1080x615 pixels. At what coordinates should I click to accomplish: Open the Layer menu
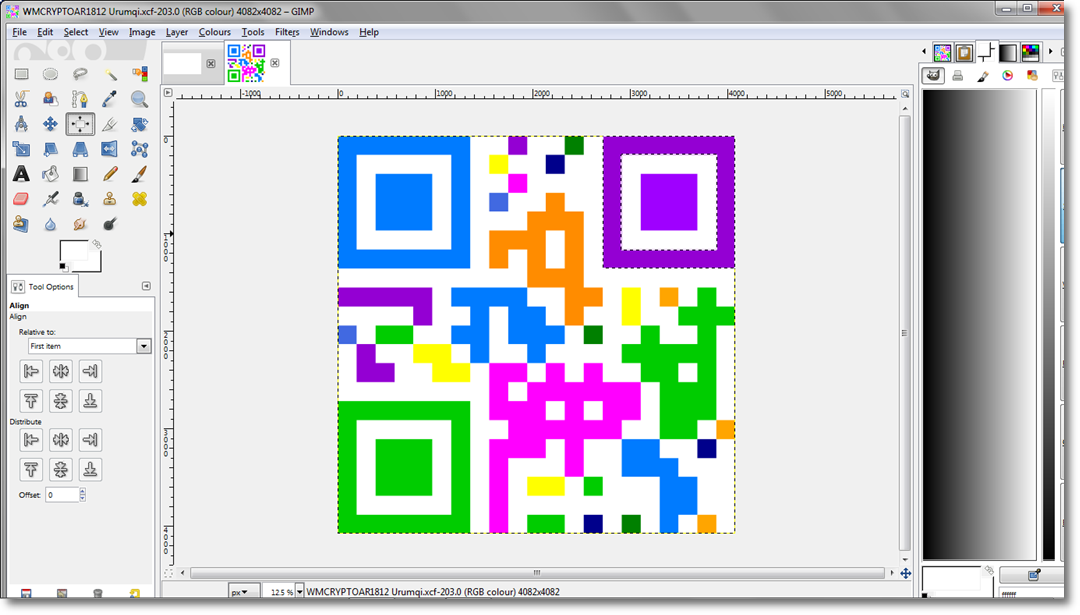coord(177,32)
